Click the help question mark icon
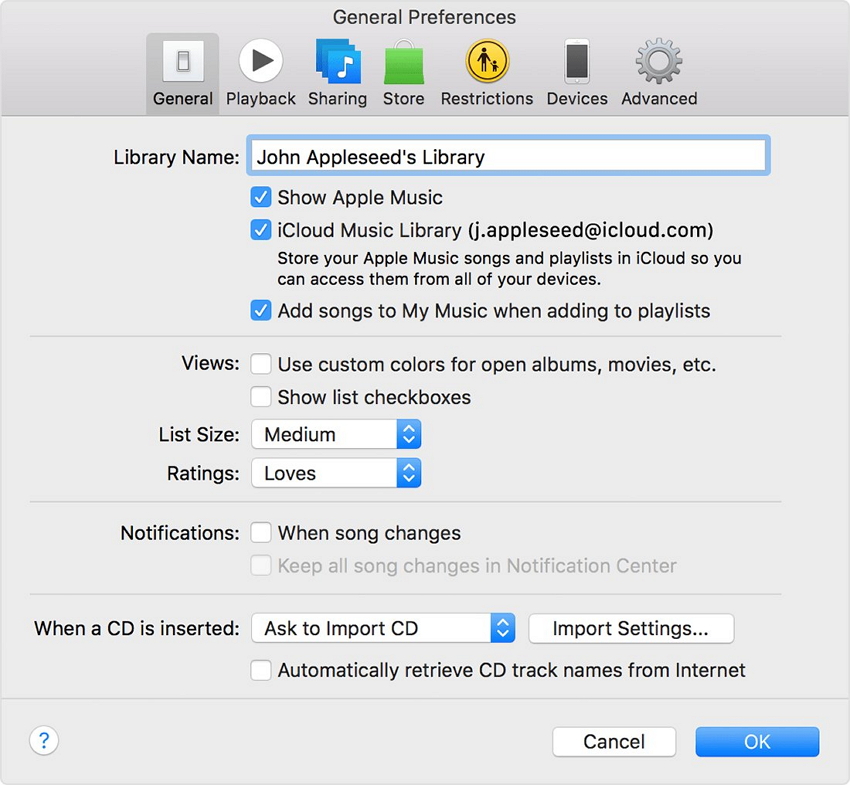The width and height of the screenshot is (850, 785). [x=44, y=741]
